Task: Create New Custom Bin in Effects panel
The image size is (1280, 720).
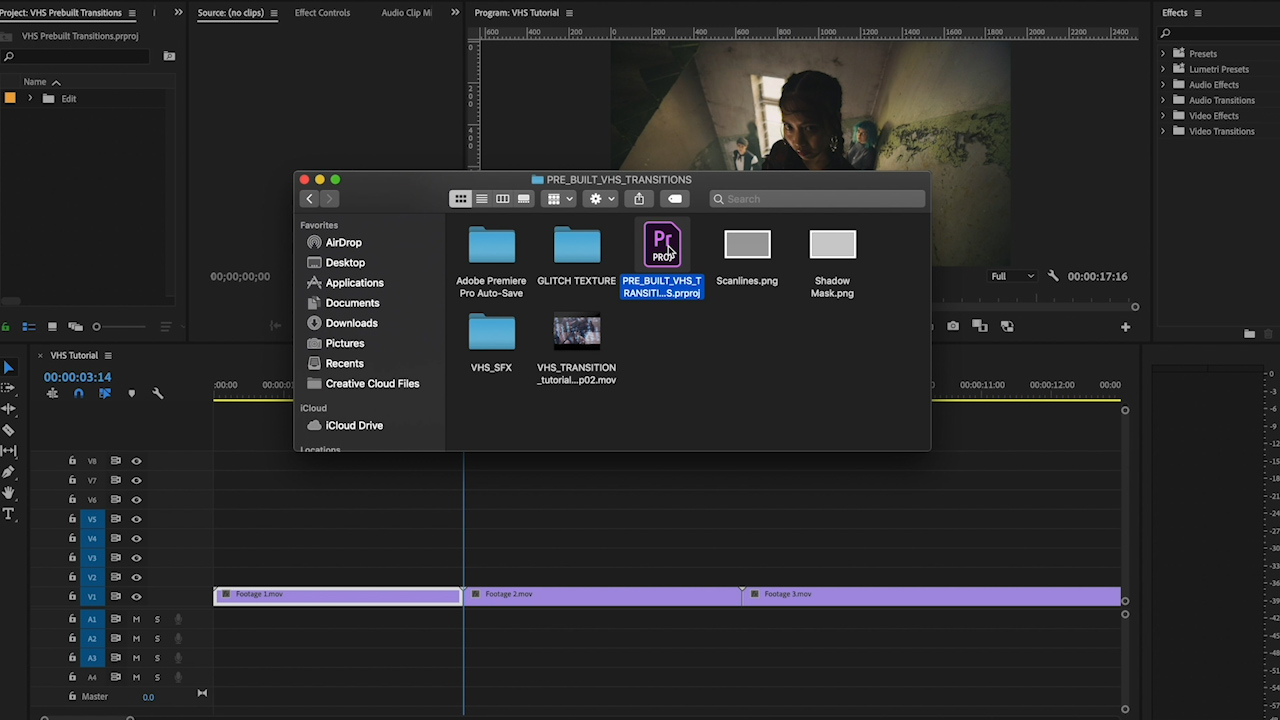Action: coord(1249,334)
